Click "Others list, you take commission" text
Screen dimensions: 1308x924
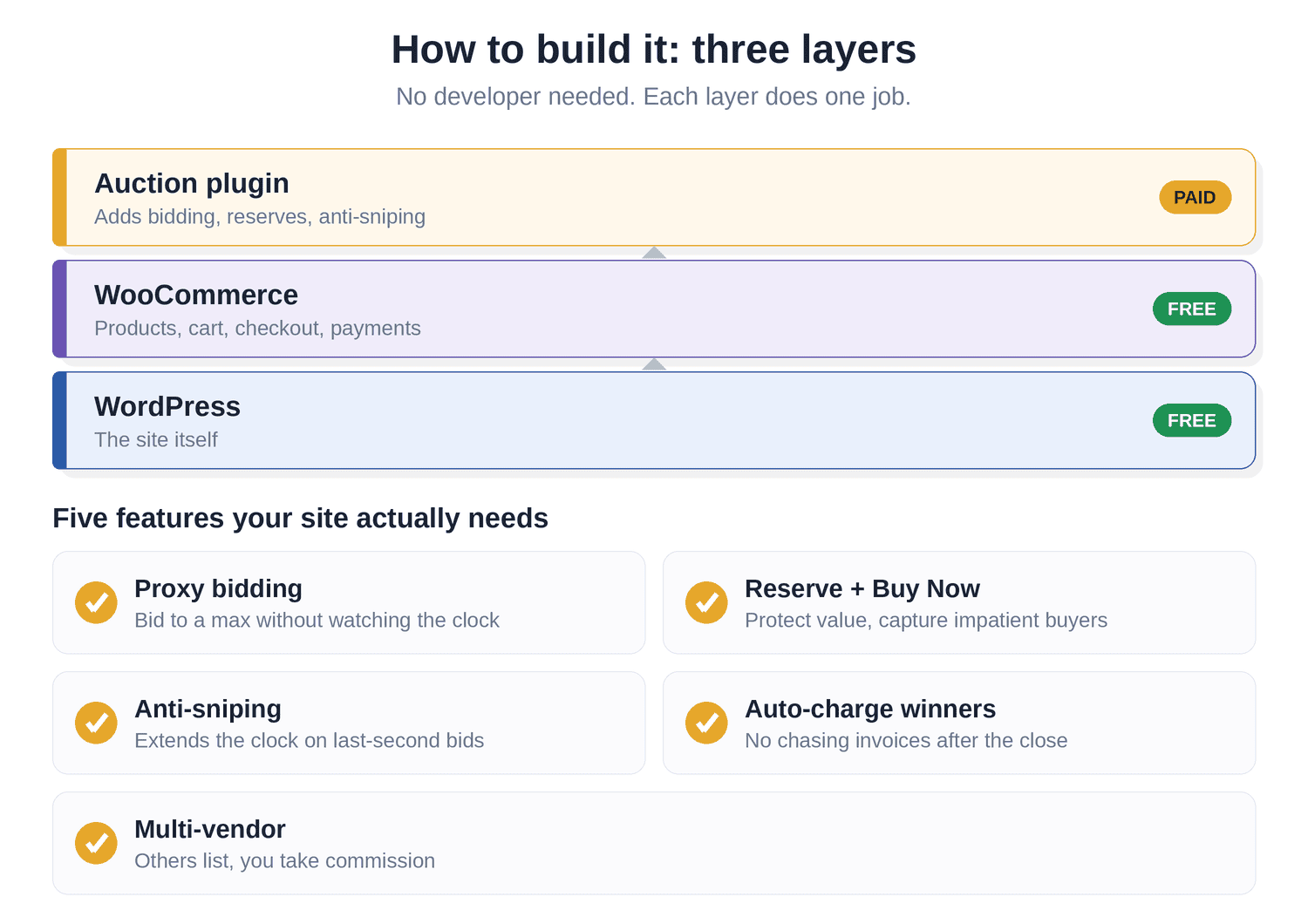pyautogui.click(x=284, y=860)
